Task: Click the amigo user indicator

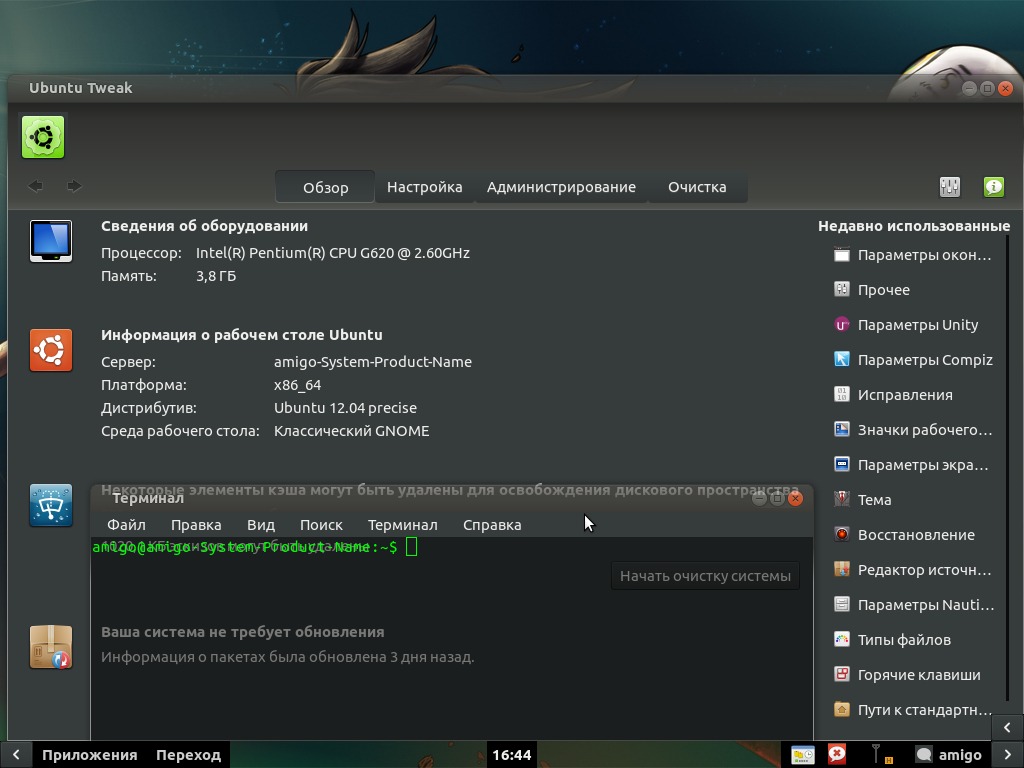Action: click(x=949, y=755)
